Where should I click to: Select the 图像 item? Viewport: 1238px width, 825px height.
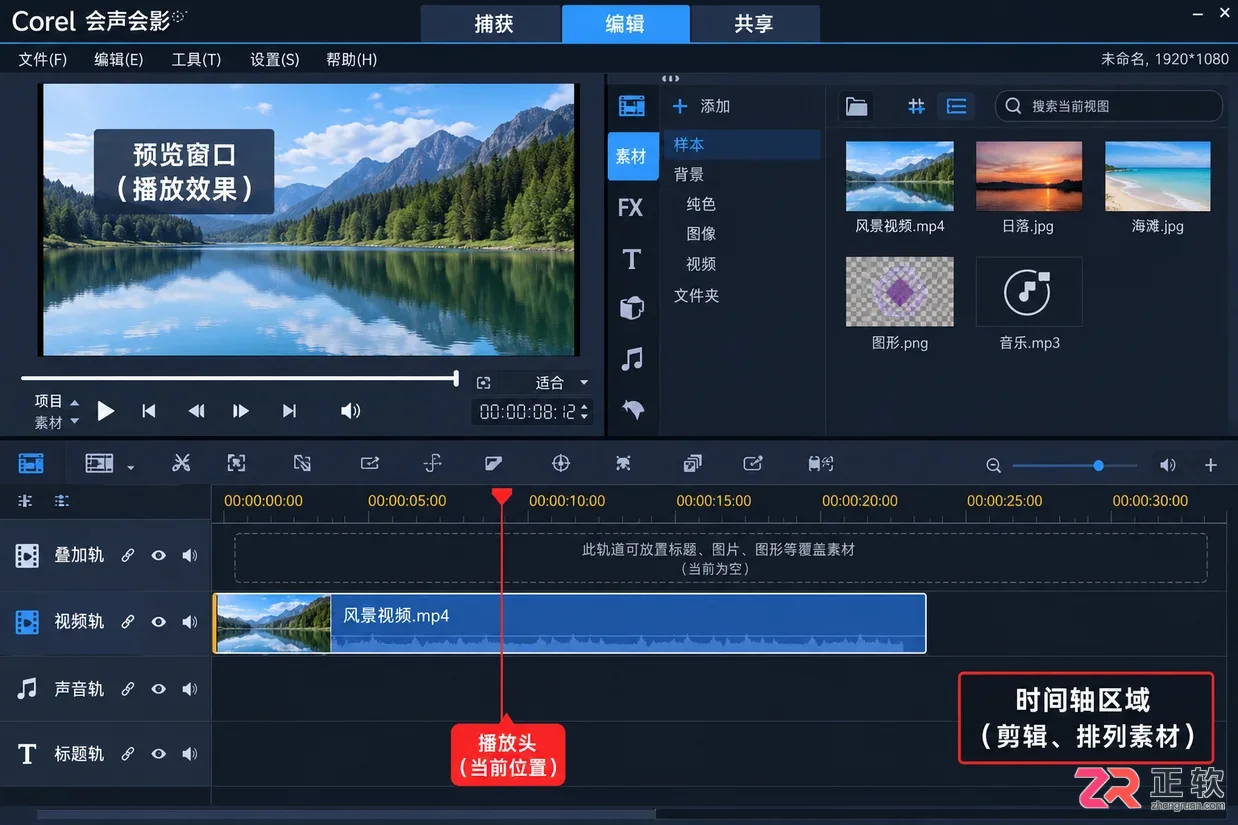click(x=701, y=233)
